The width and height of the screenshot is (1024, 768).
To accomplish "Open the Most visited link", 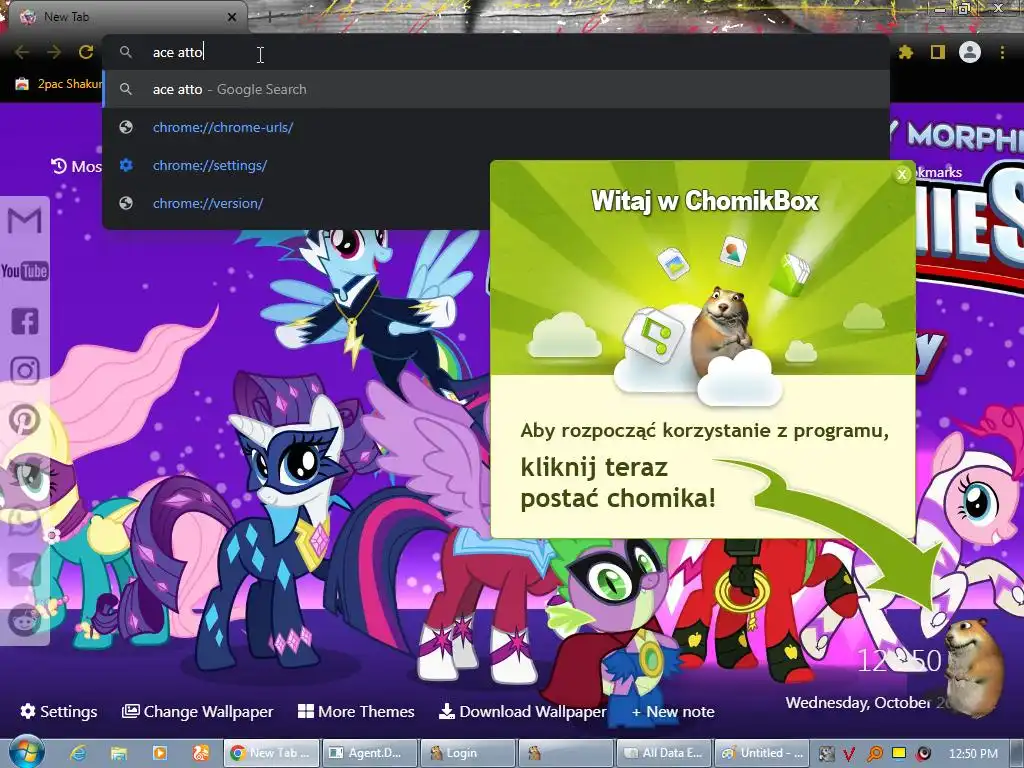I will (x=76, y=167).
